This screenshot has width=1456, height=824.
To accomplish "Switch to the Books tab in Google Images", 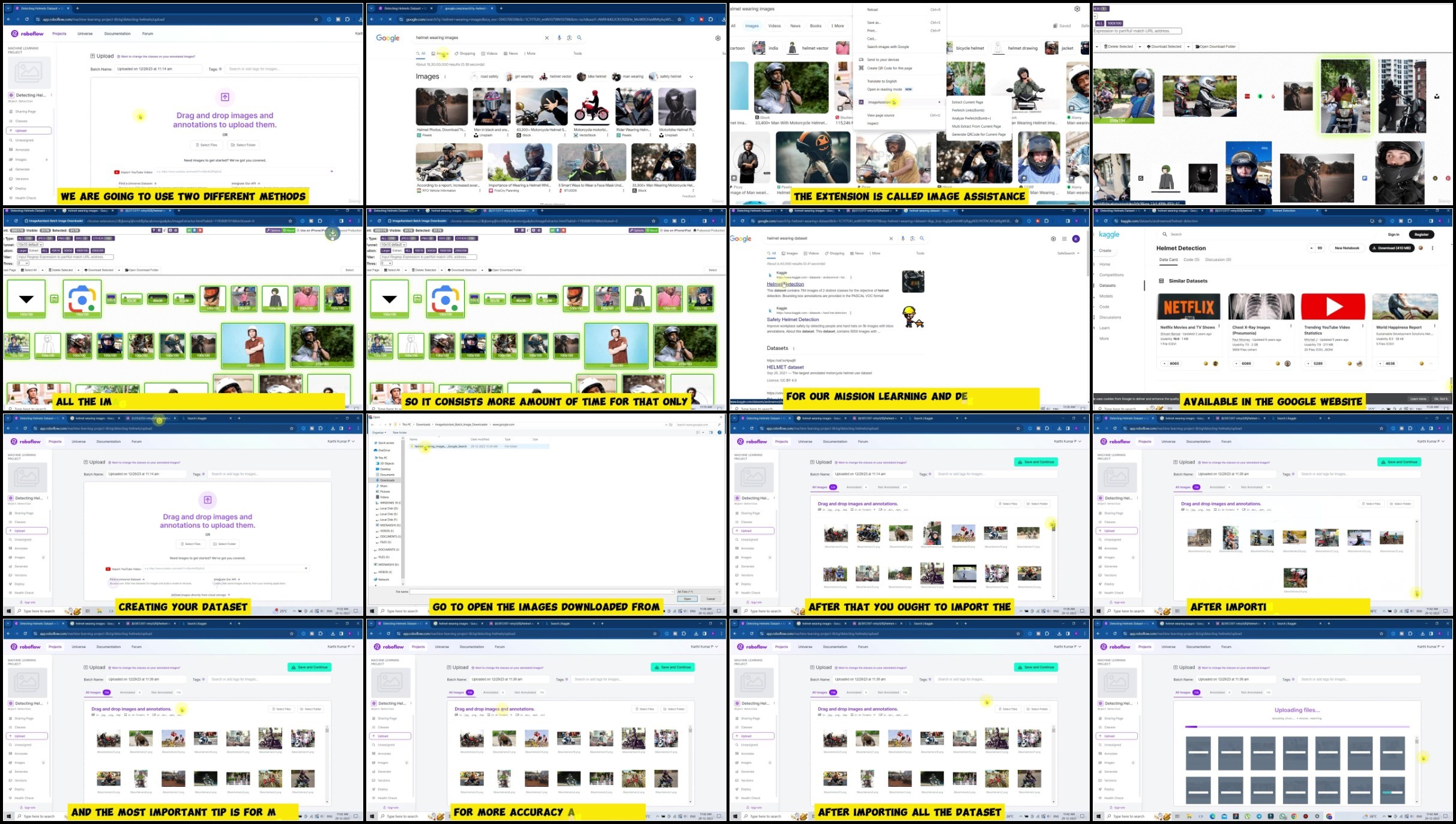I will click(815, 26).
